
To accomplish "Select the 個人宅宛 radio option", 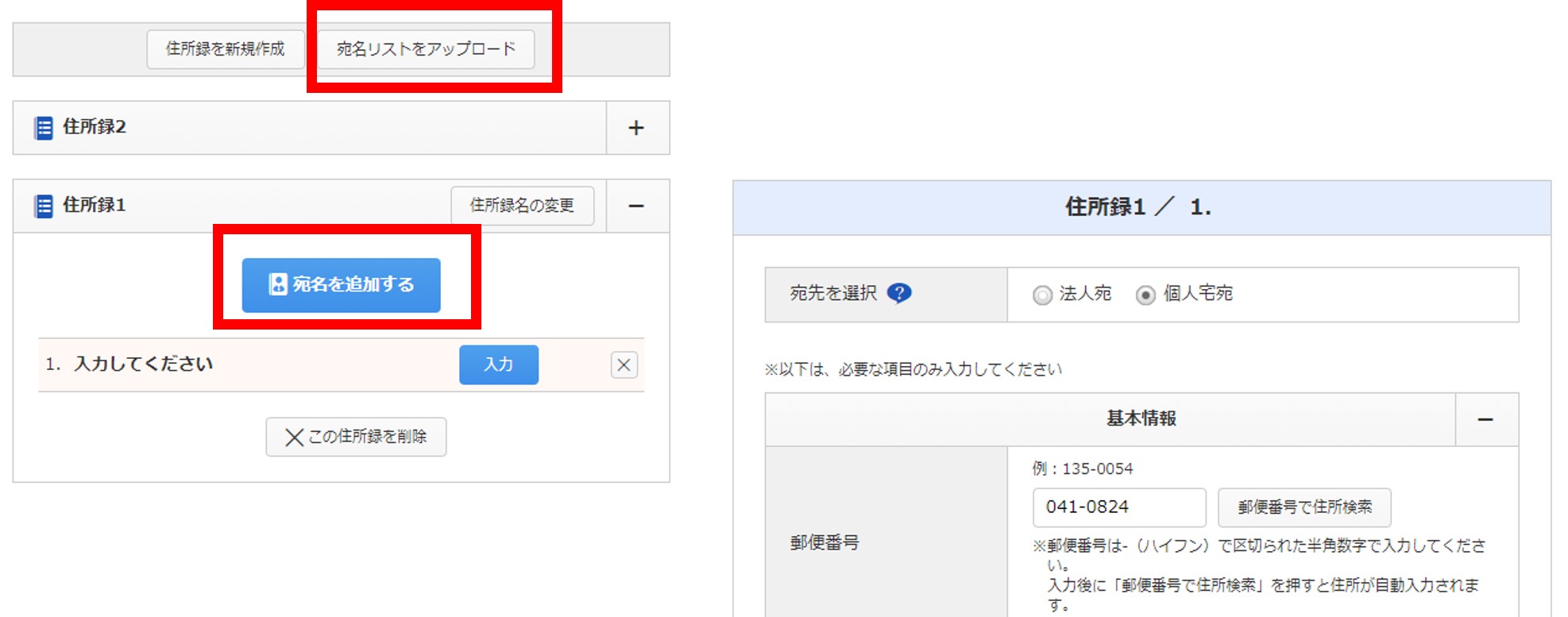I will (1145, 295).
